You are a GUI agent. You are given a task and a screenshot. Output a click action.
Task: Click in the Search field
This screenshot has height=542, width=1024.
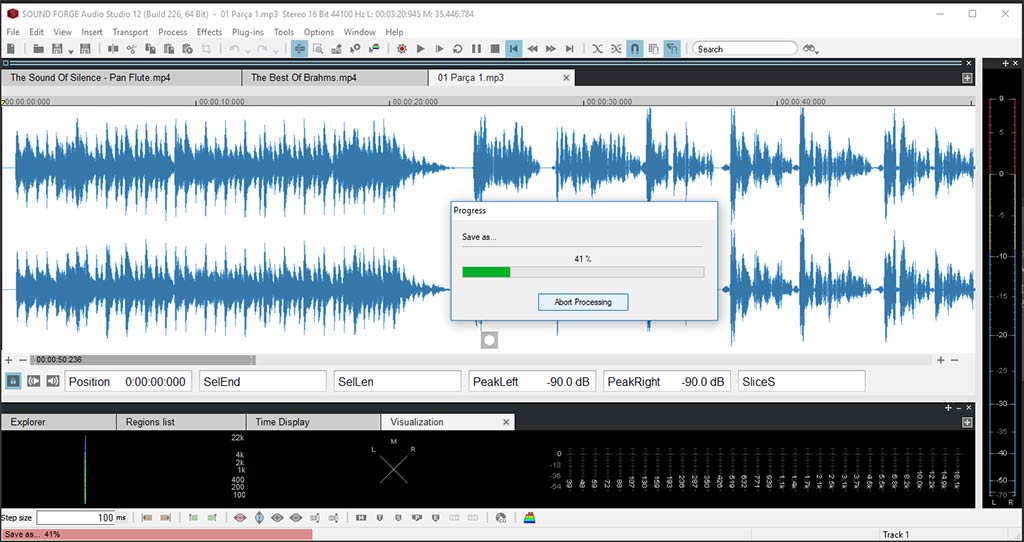coord(744,49)
